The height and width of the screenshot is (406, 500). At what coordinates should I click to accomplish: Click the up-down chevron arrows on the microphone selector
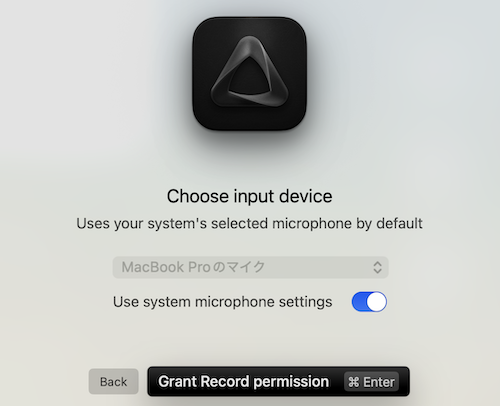tap(377, 267)
